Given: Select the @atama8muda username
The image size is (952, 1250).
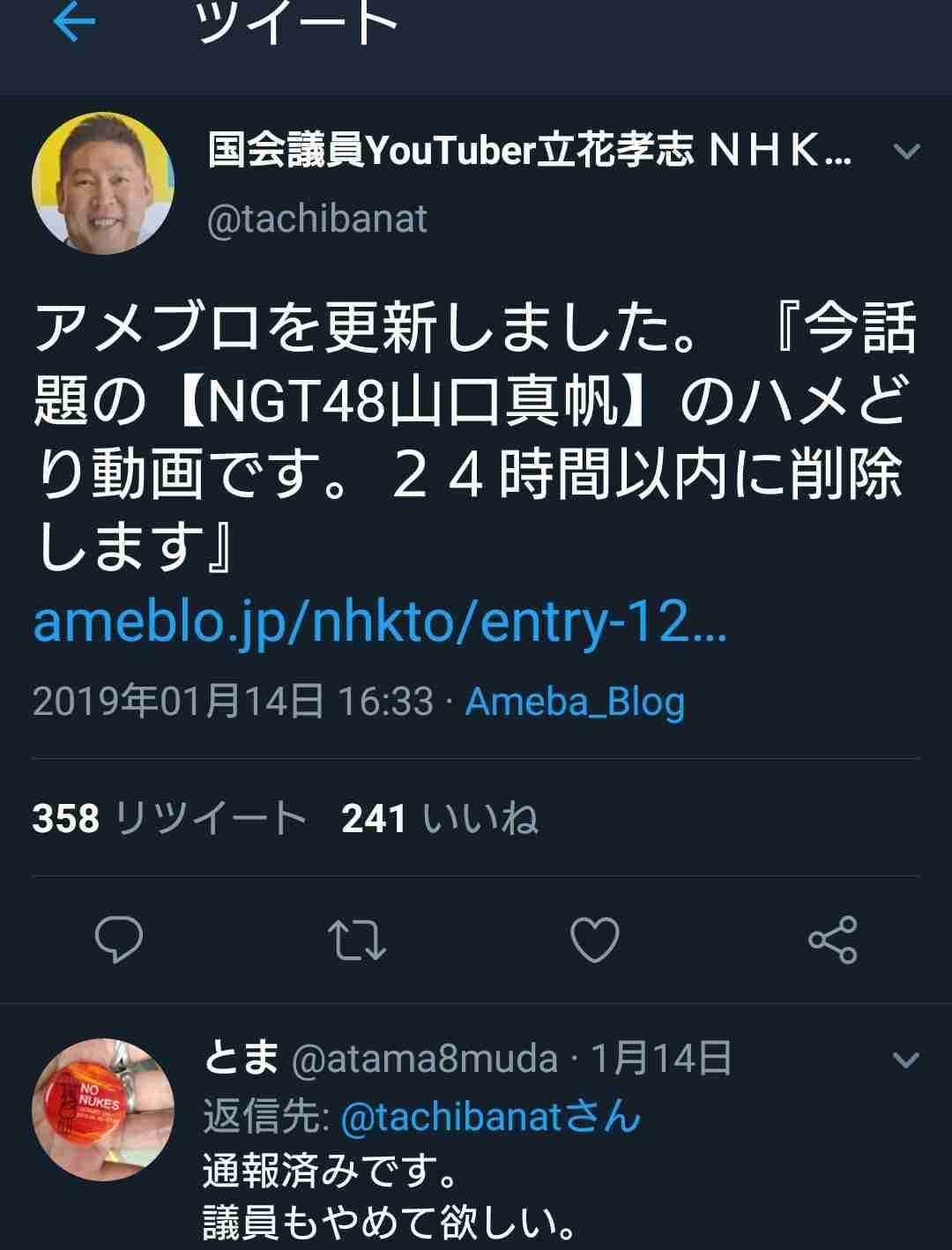Looking at the screenshot, I should [424, 1058].
